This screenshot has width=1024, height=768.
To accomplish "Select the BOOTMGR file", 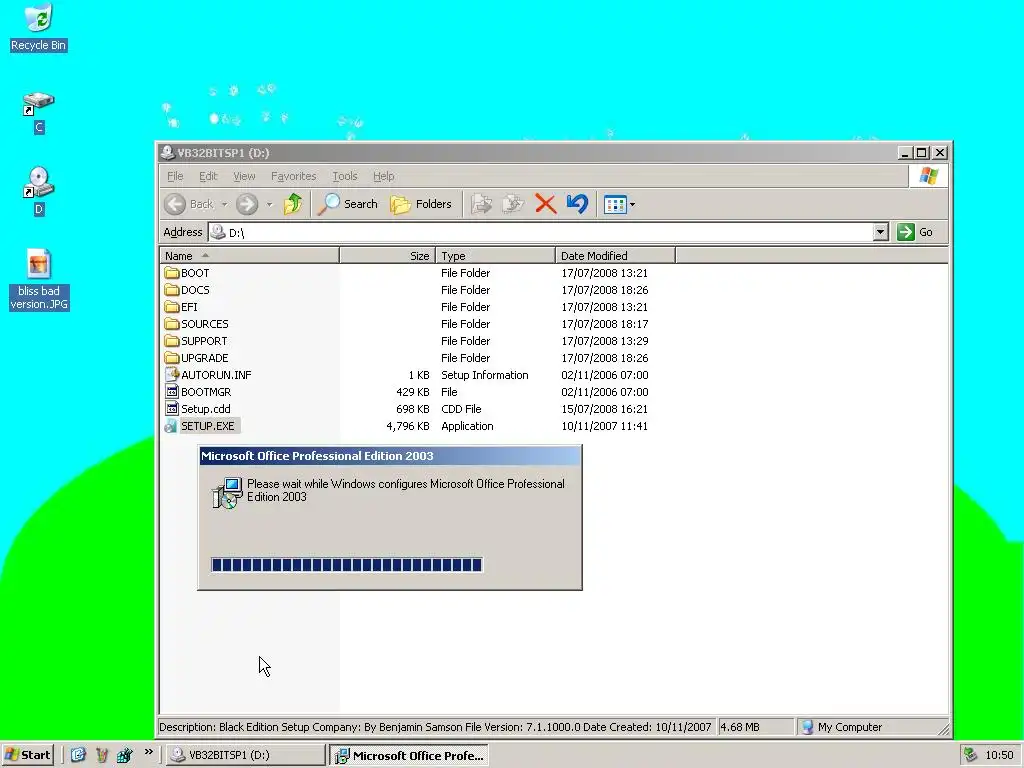I will click(x=198, y=392).
